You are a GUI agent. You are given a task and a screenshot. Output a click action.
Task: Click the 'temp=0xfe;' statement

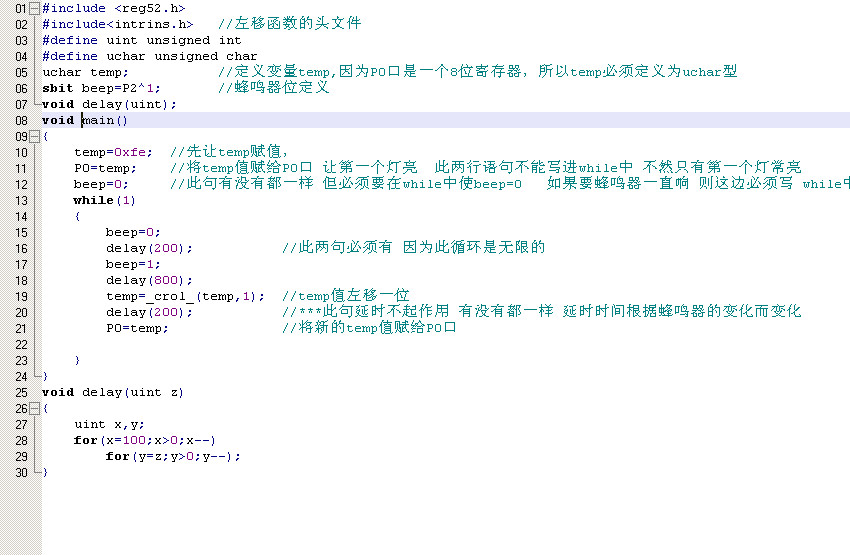[113, 152]
